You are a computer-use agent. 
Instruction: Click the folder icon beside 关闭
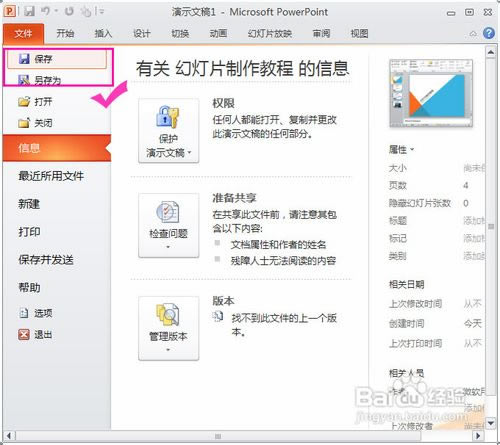(24, 123)
